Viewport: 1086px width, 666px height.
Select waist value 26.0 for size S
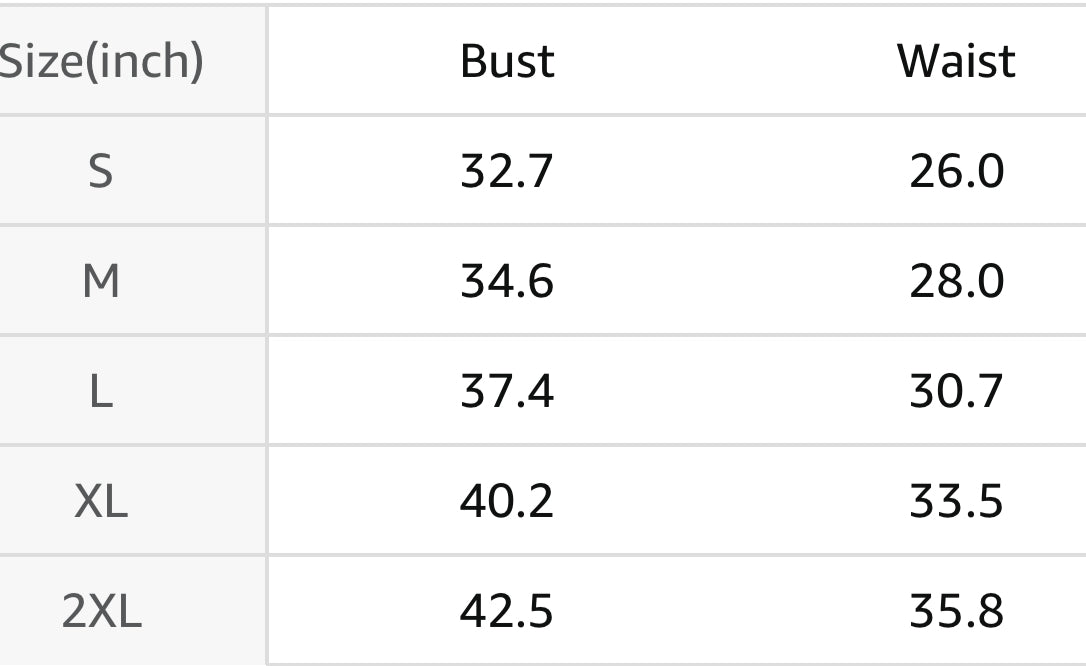[956, 171]
